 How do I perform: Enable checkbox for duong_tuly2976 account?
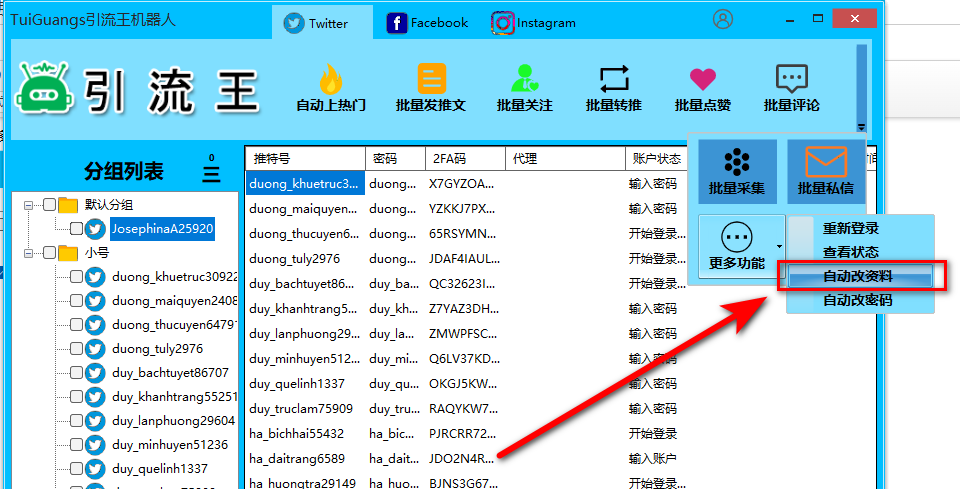click(x=77, y=349)
